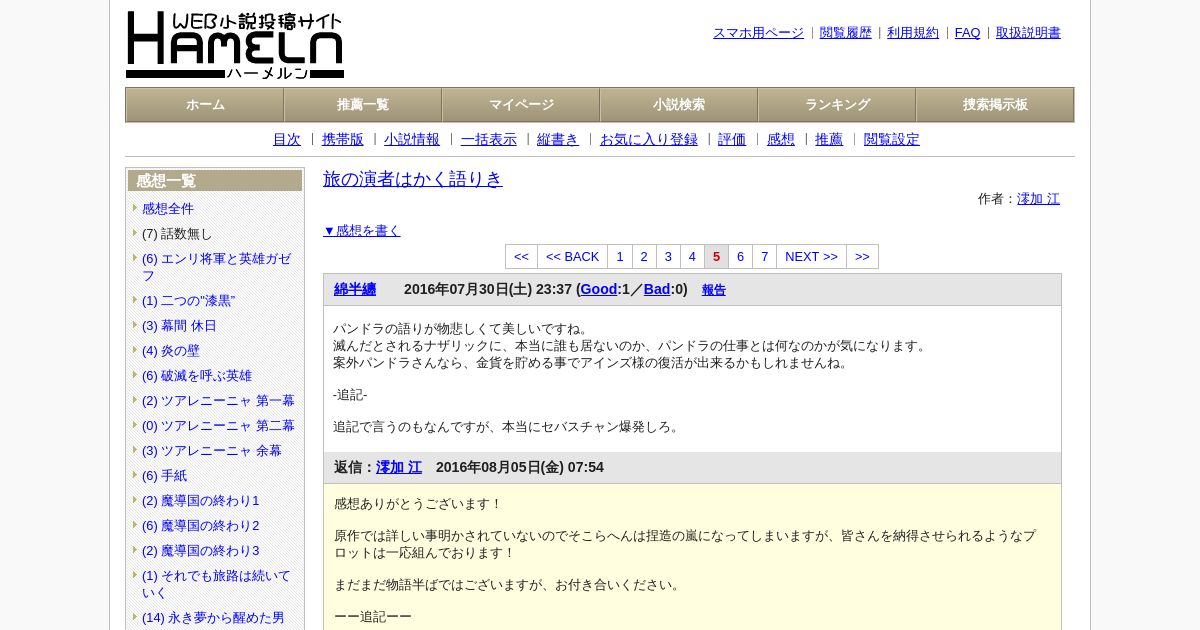The image size is (1200, 630).
Task: Open the ホーム navigation tab
Action: (x=205, y=105)
